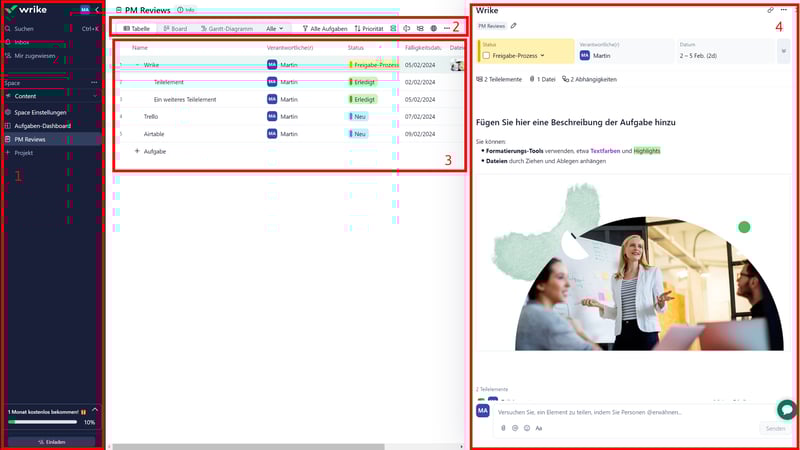Click the Datum field 2 – 5 Feb. (2d)

725,51
